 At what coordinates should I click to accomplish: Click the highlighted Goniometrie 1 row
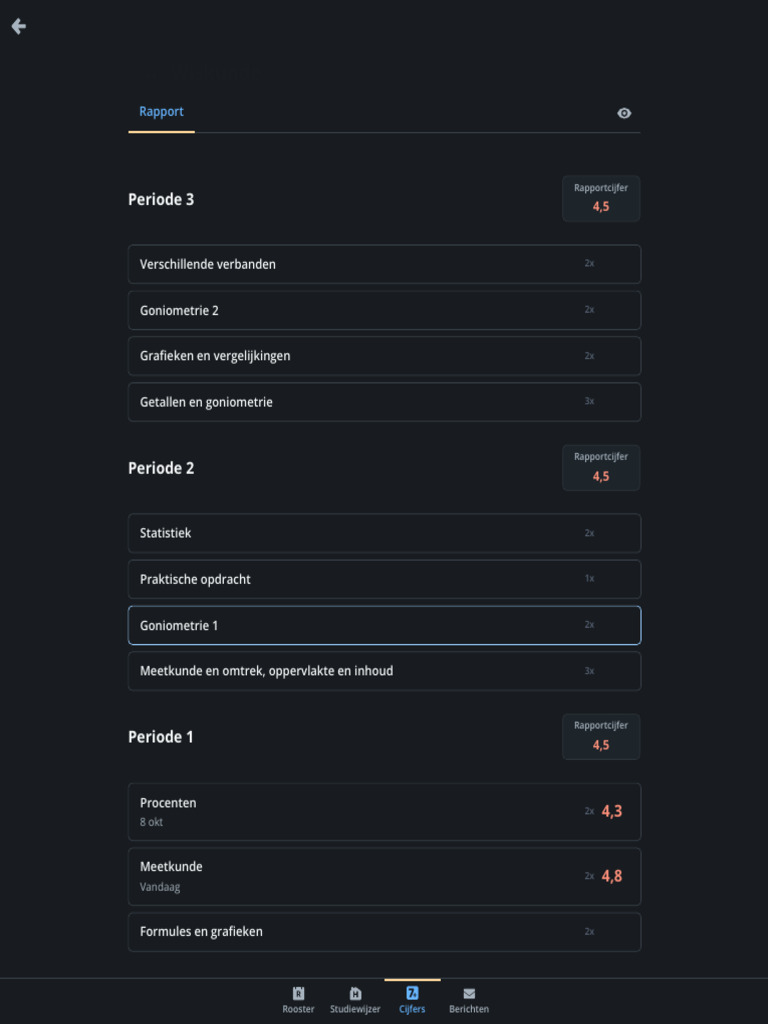[x=384, y=625]
